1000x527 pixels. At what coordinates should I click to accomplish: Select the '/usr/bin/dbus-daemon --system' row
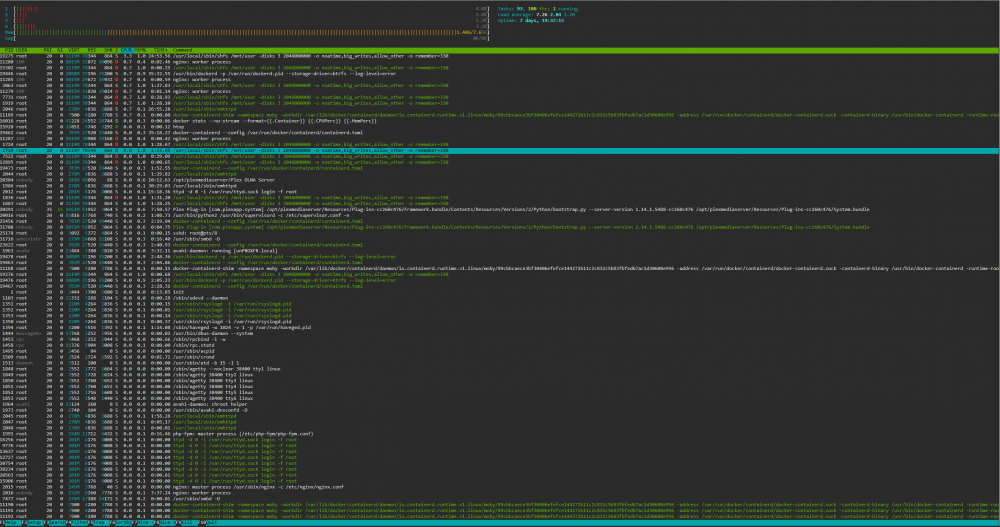[x=500, y=333]
